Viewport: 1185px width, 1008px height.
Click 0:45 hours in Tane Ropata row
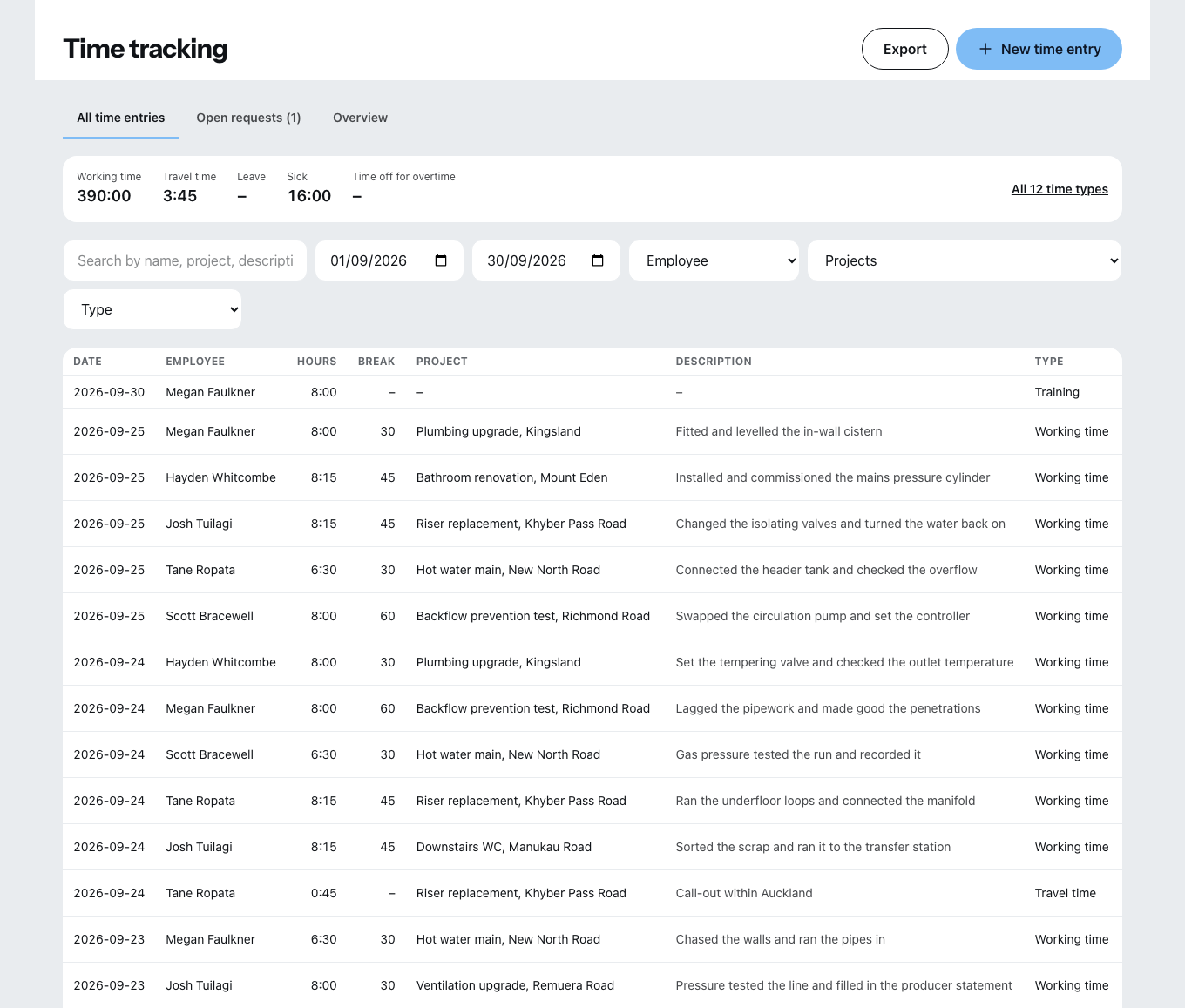click(x=323, y=893)
